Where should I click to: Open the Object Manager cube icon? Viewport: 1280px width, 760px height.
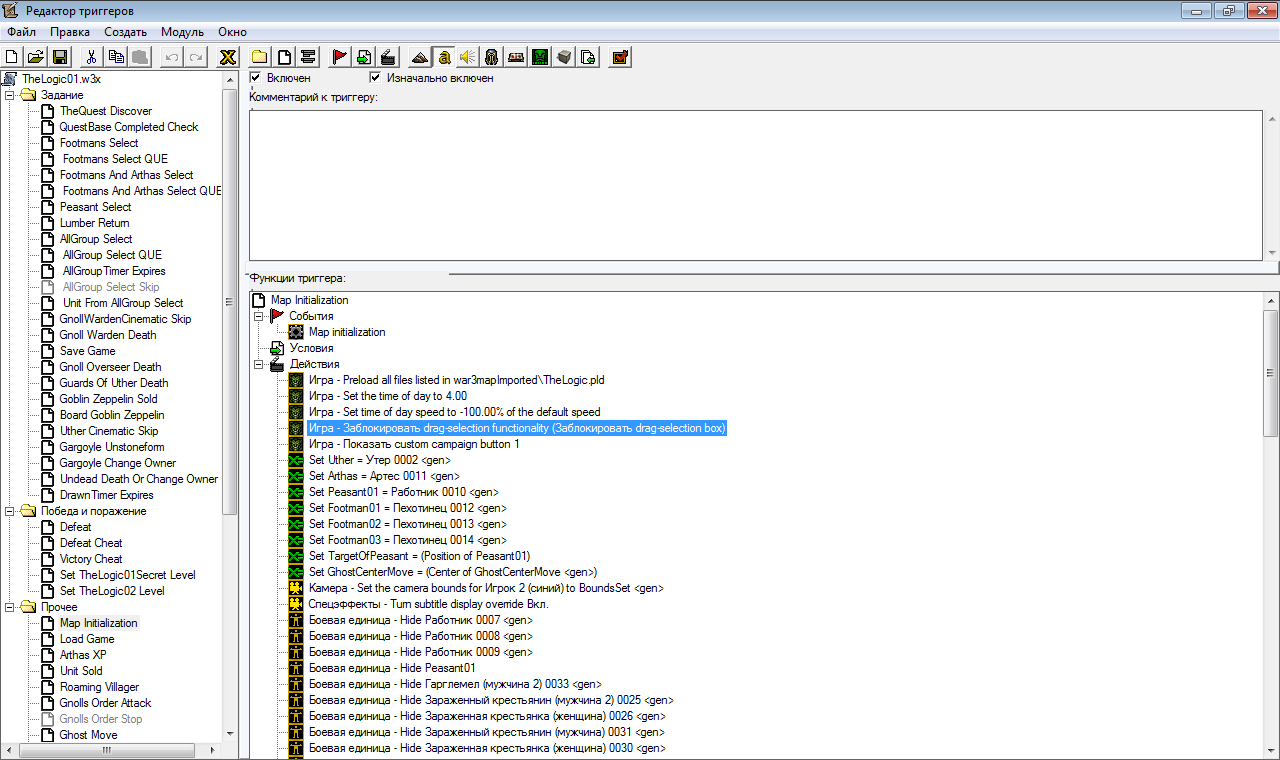tap(564, 57)
